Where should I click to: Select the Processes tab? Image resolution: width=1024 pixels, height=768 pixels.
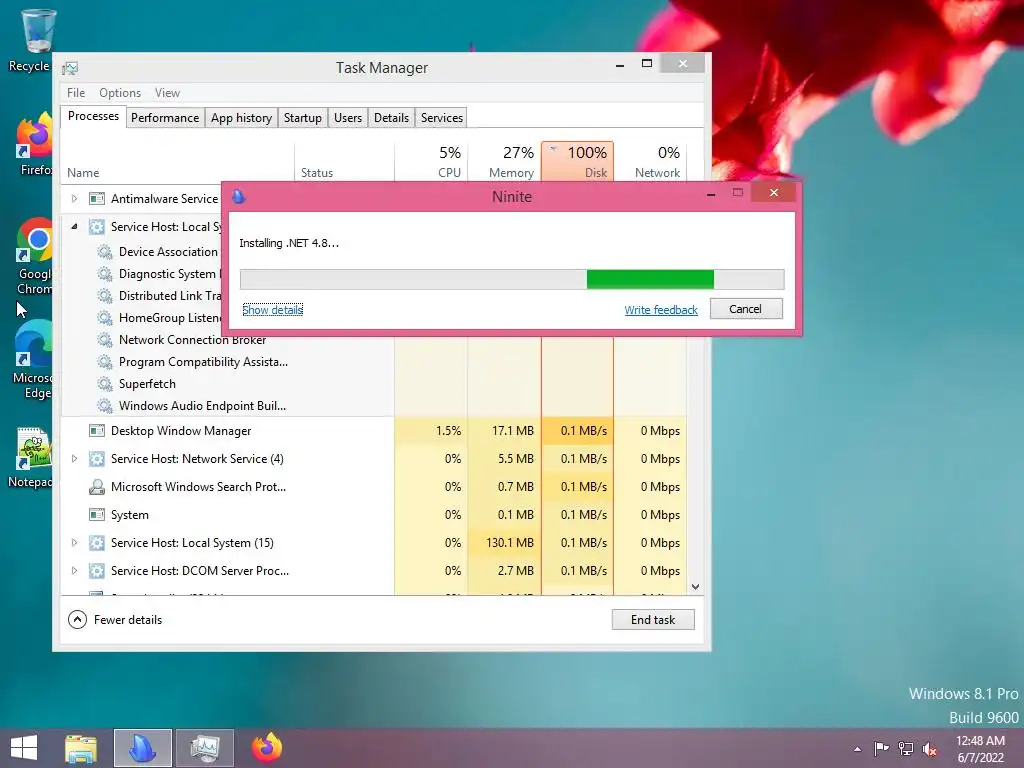(93, 116)
